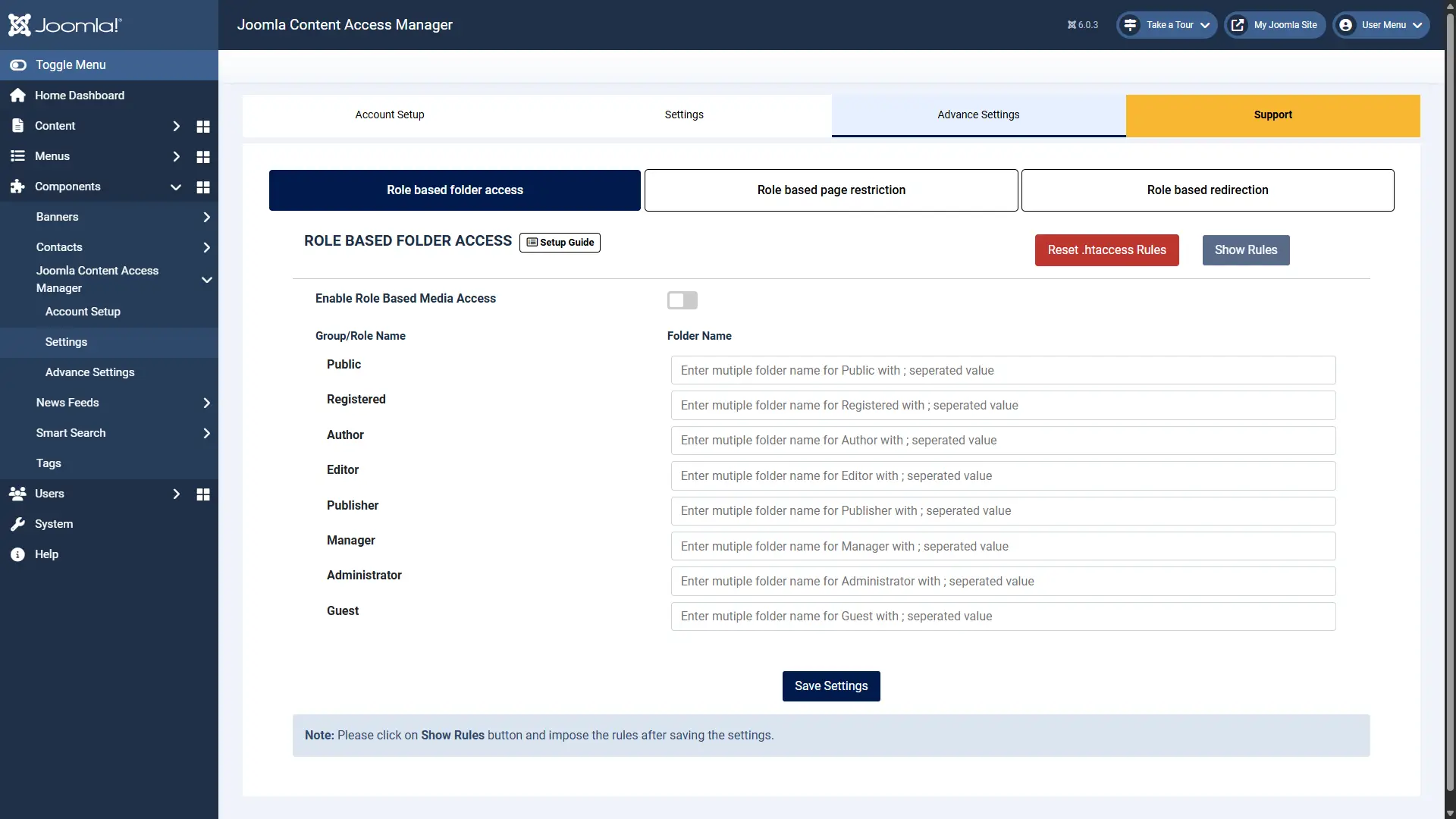Expand the News Feeds submenu arrow
The image size is (1456, 819).
point(206,403)
